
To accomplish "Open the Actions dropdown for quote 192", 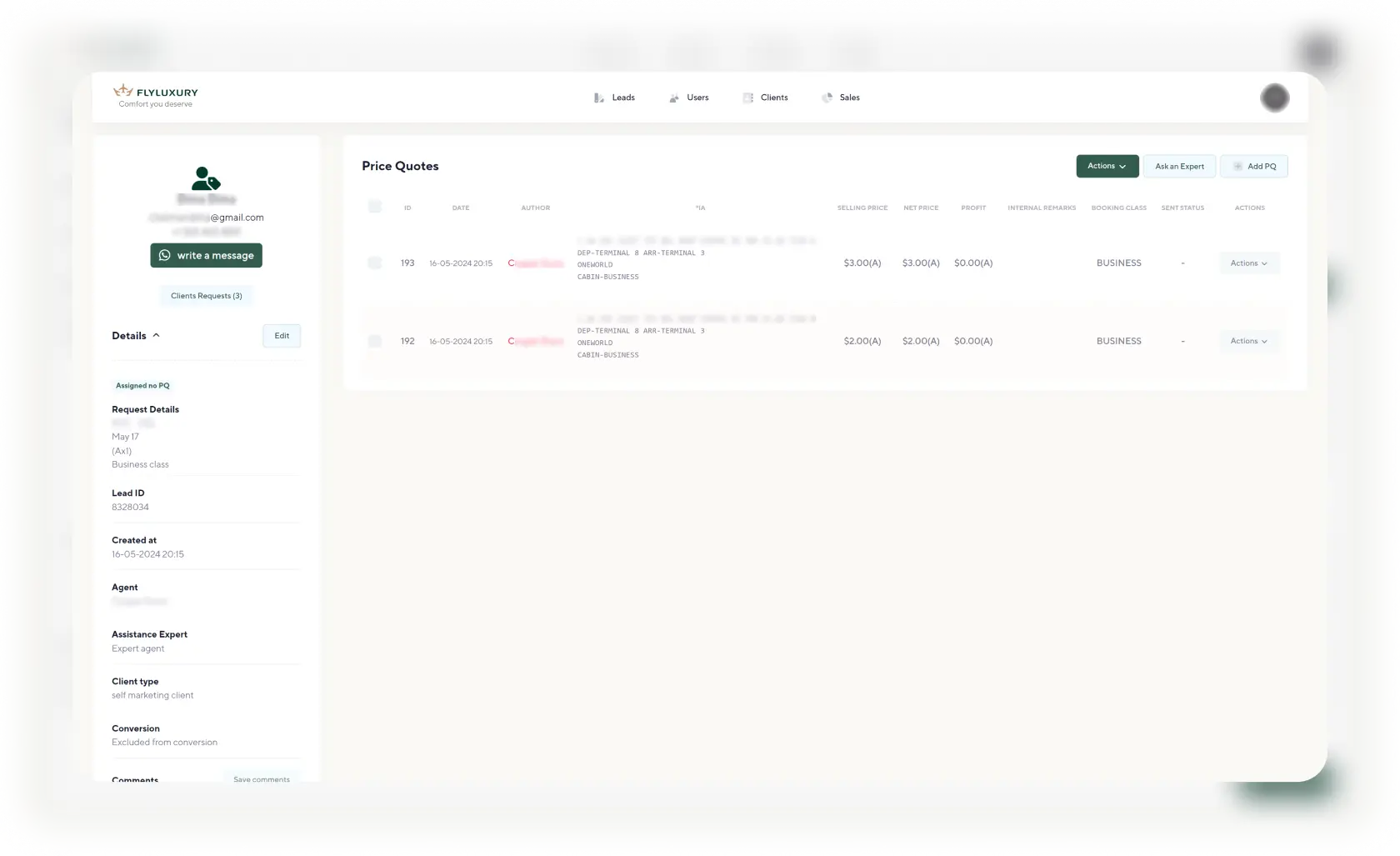I will [x=1248, y=341].
